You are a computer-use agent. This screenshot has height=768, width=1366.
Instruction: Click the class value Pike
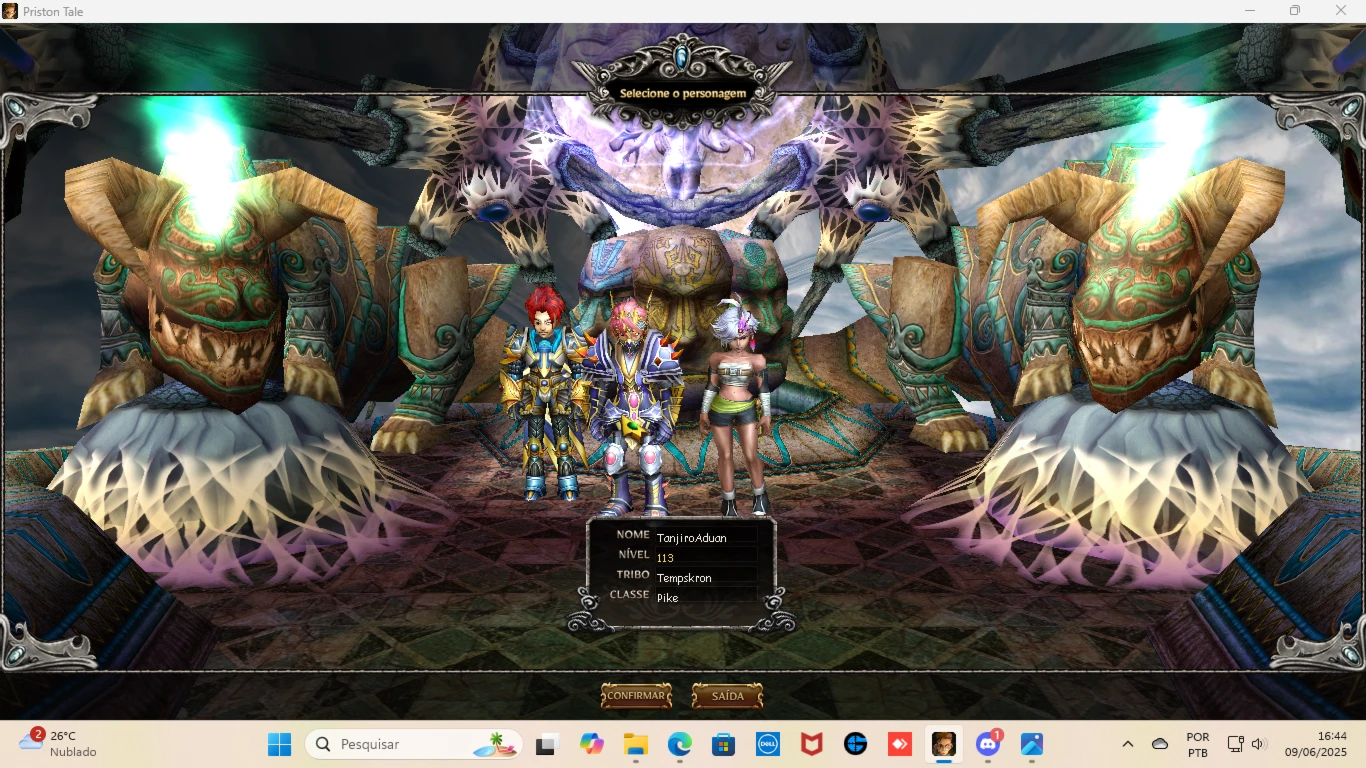[x=667, y=598]
